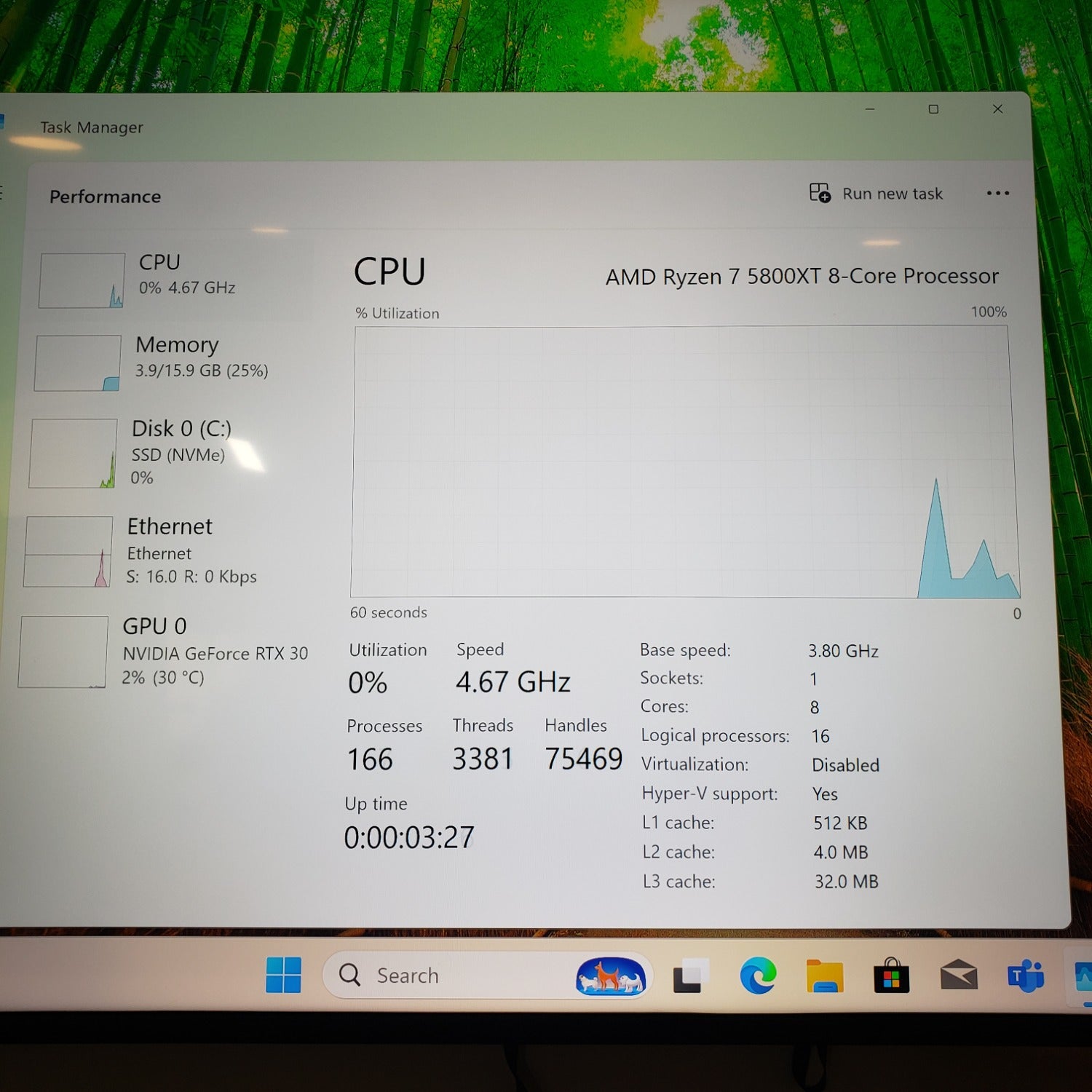The height and width of the screenshot is (1092, 1092).
Task: Click the CPU mini graph in the sidebar
Action: point(82,279)
